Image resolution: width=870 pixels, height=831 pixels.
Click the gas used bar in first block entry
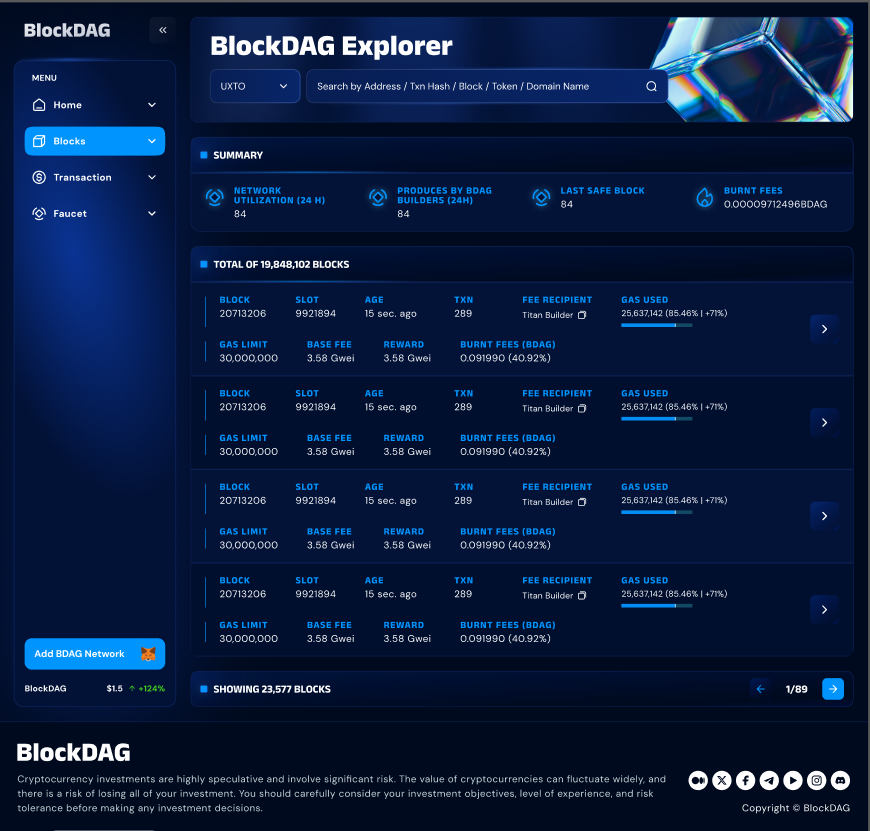(x=656, y=326)
